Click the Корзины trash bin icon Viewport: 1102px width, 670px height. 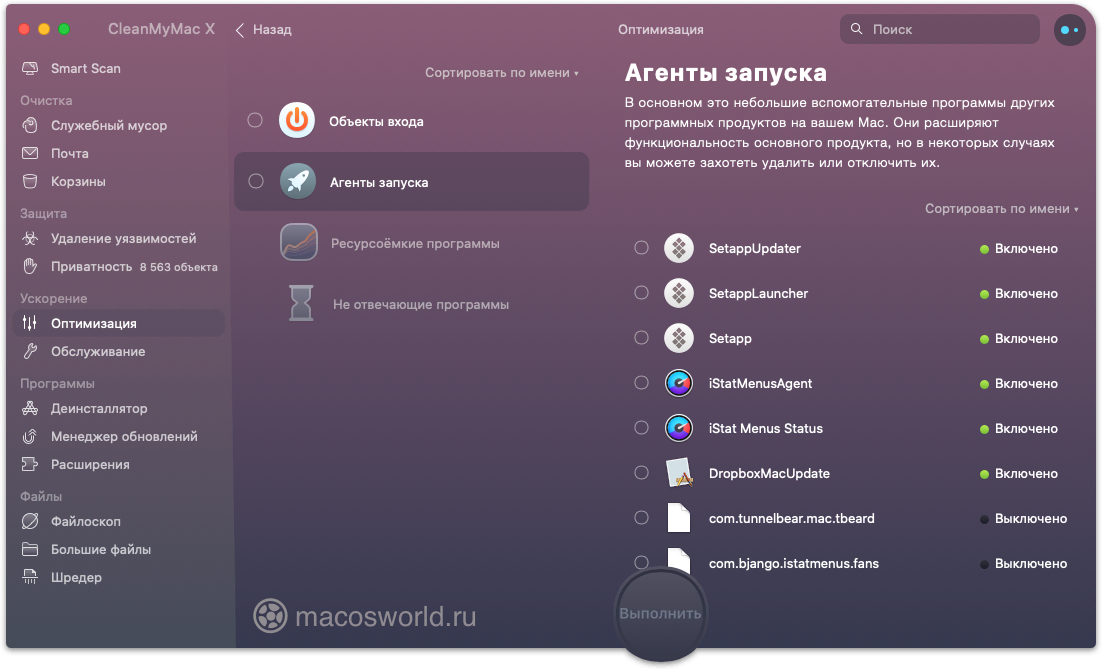[x=30, y=181]
